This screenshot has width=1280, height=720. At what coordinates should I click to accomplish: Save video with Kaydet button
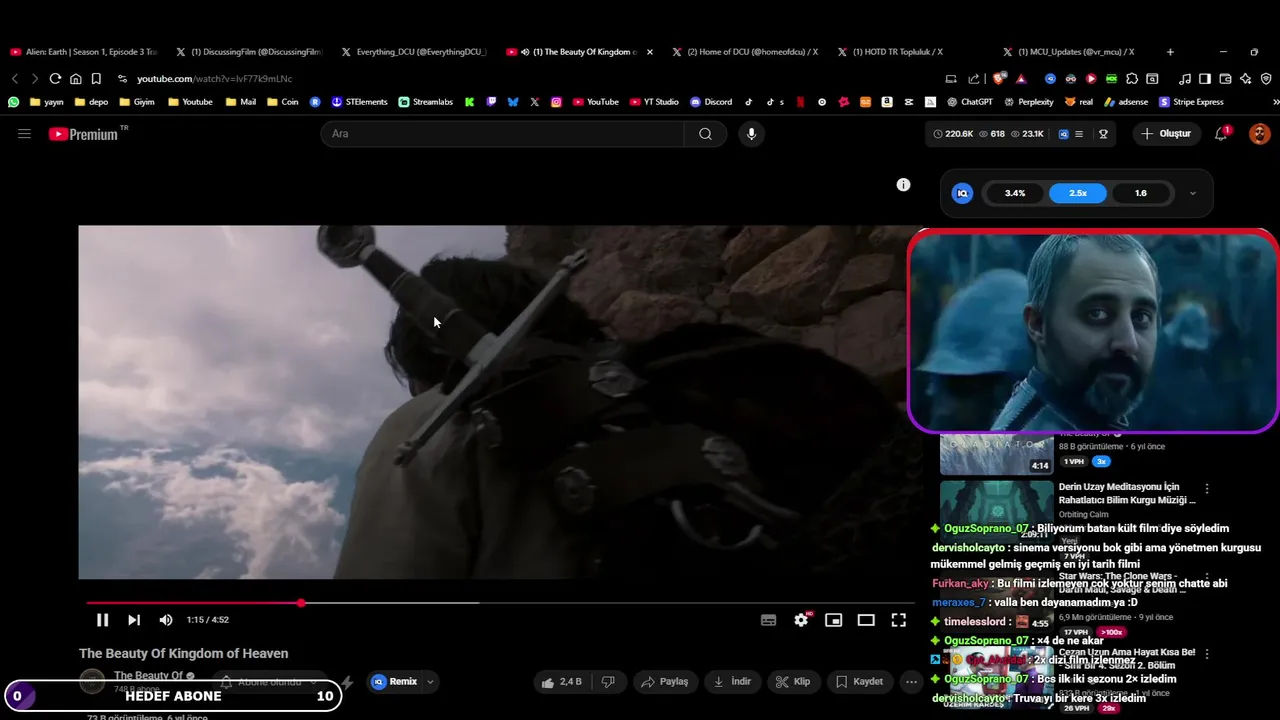tap(859, 682)
